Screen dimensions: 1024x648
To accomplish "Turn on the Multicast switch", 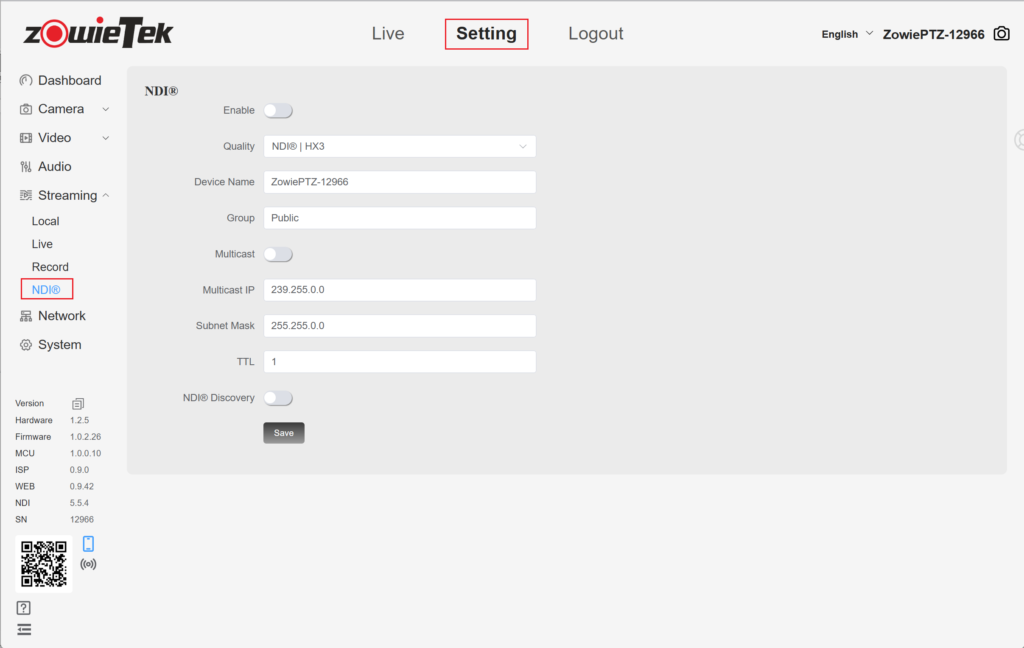I will point(278,255).
